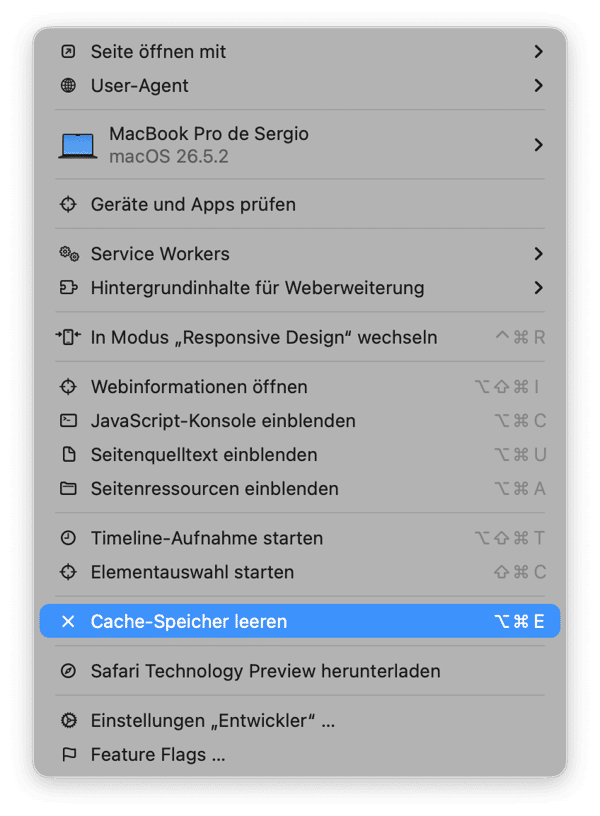Image resolution: width=600 pixels, height=816 pixels.
Task: Click the folder icon for Seitenressourcen
Action: tap(68, 489)
